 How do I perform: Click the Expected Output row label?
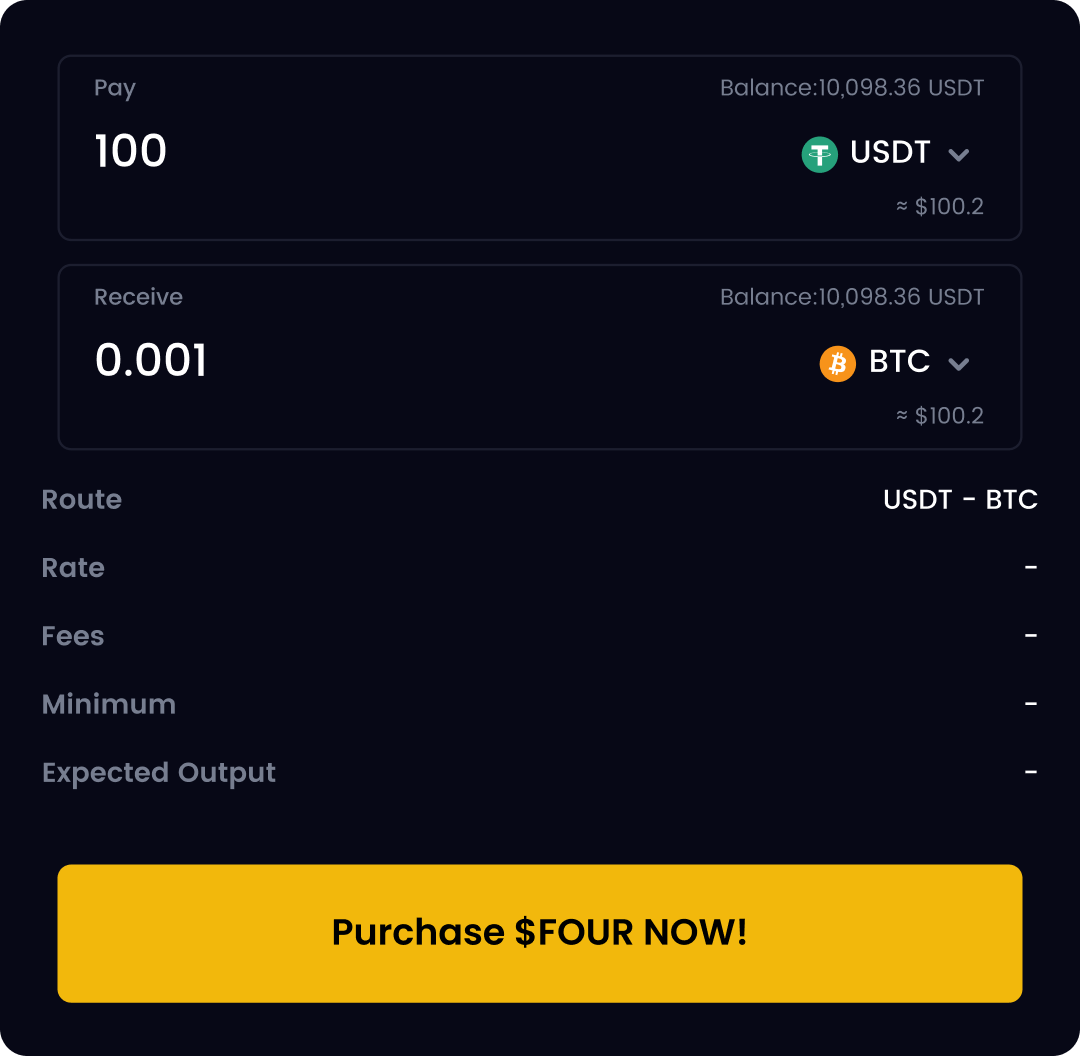click(159, 773)
